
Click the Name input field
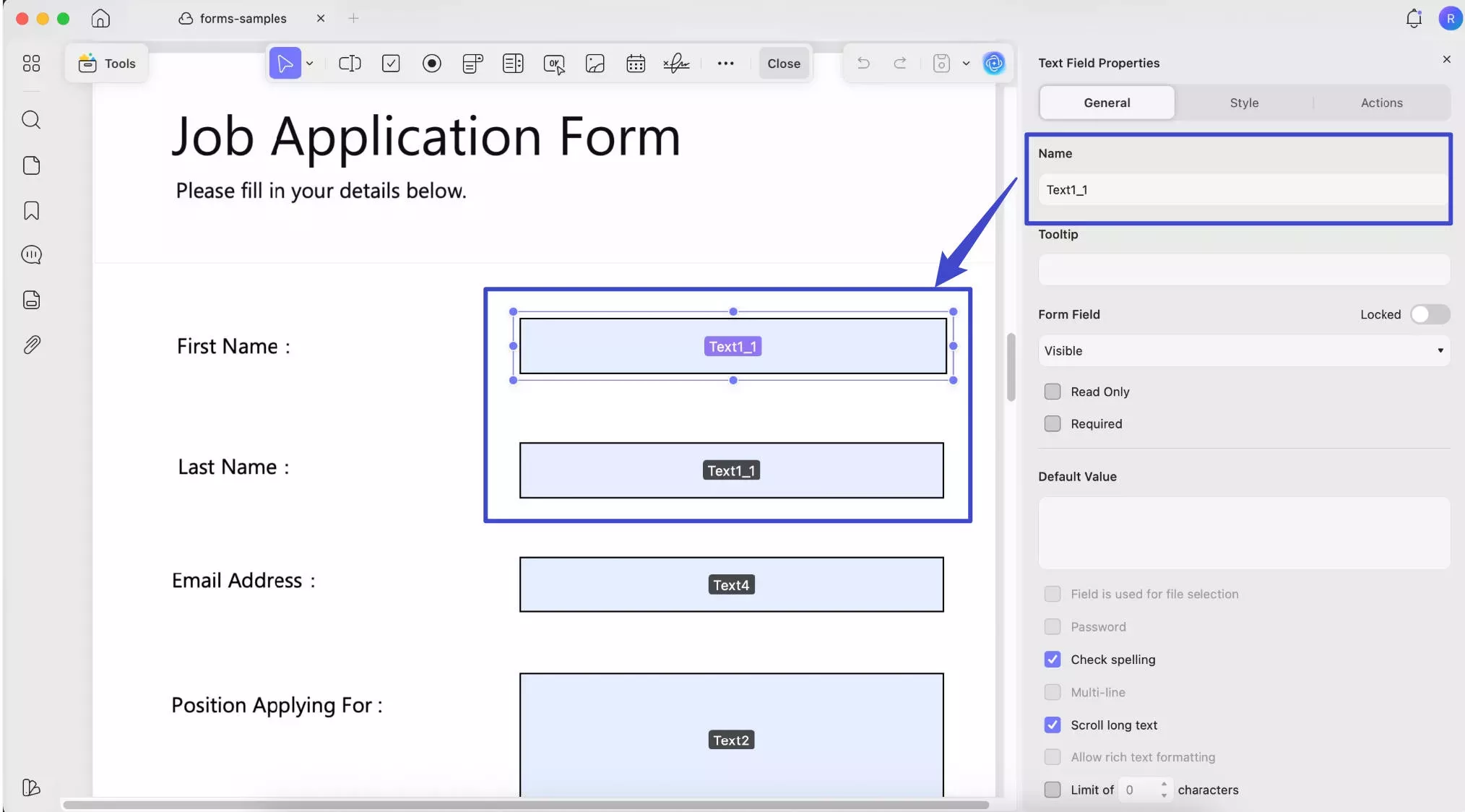(1243, 190)
